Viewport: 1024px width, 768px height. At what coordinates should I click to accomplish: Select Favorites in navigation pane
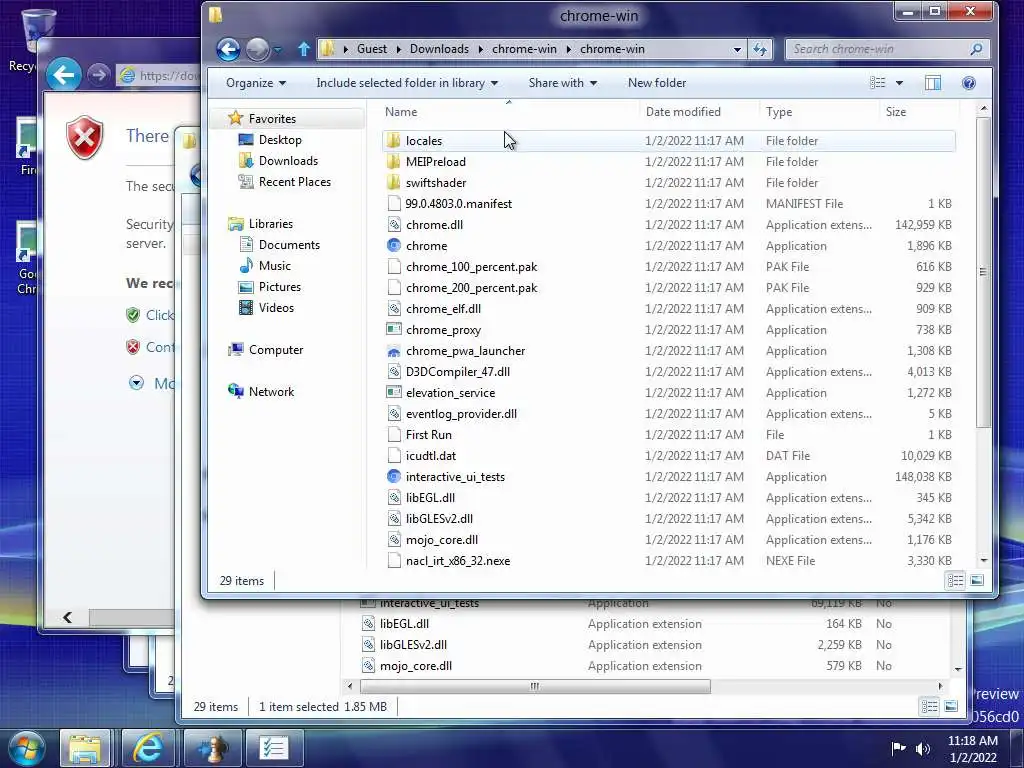[x=272, y=119]
